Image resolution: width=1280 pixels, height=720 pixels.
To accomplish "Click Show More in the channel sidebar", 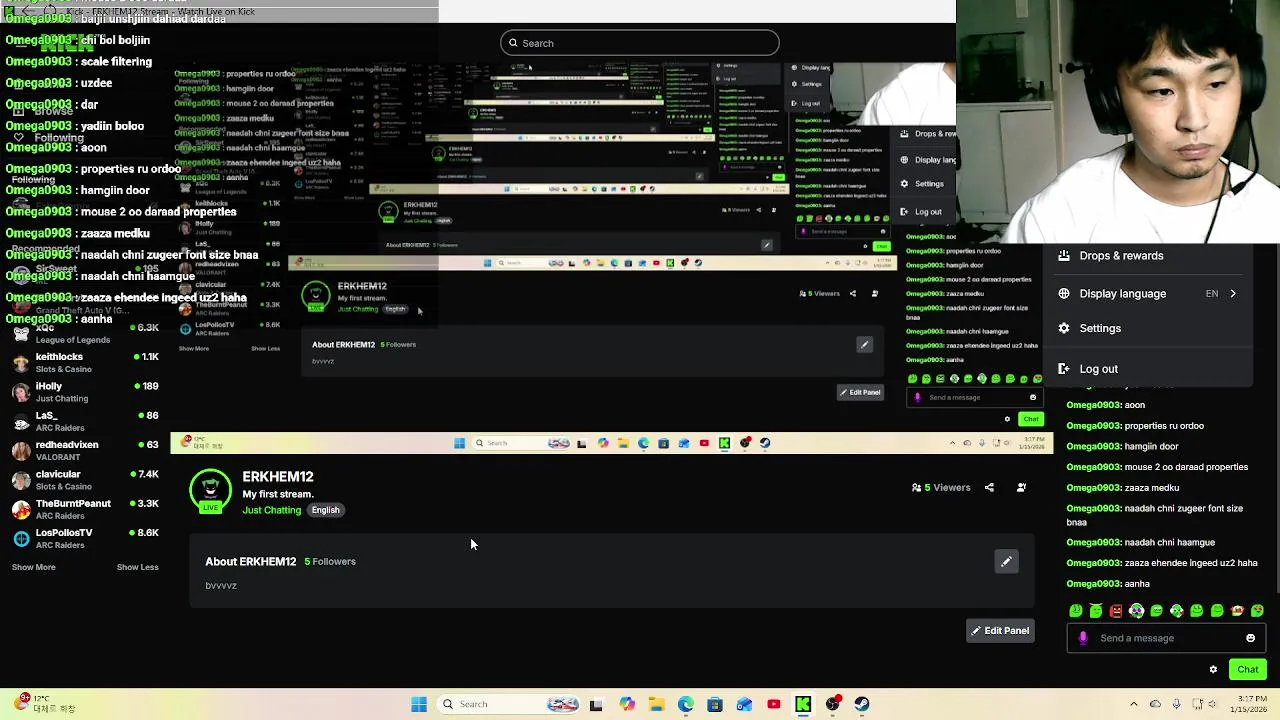I will [34, 567].
